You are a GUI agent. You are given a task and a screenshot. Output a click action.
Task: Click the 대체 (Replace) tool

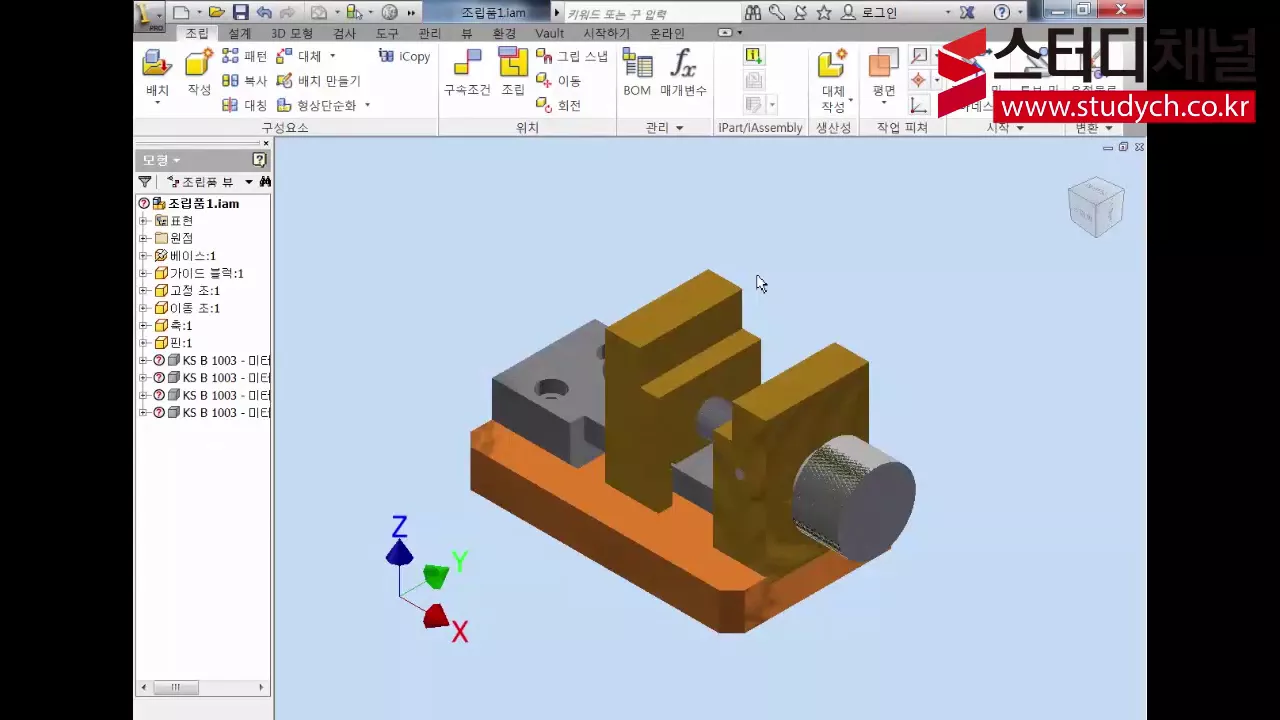(x=299, y=56)
